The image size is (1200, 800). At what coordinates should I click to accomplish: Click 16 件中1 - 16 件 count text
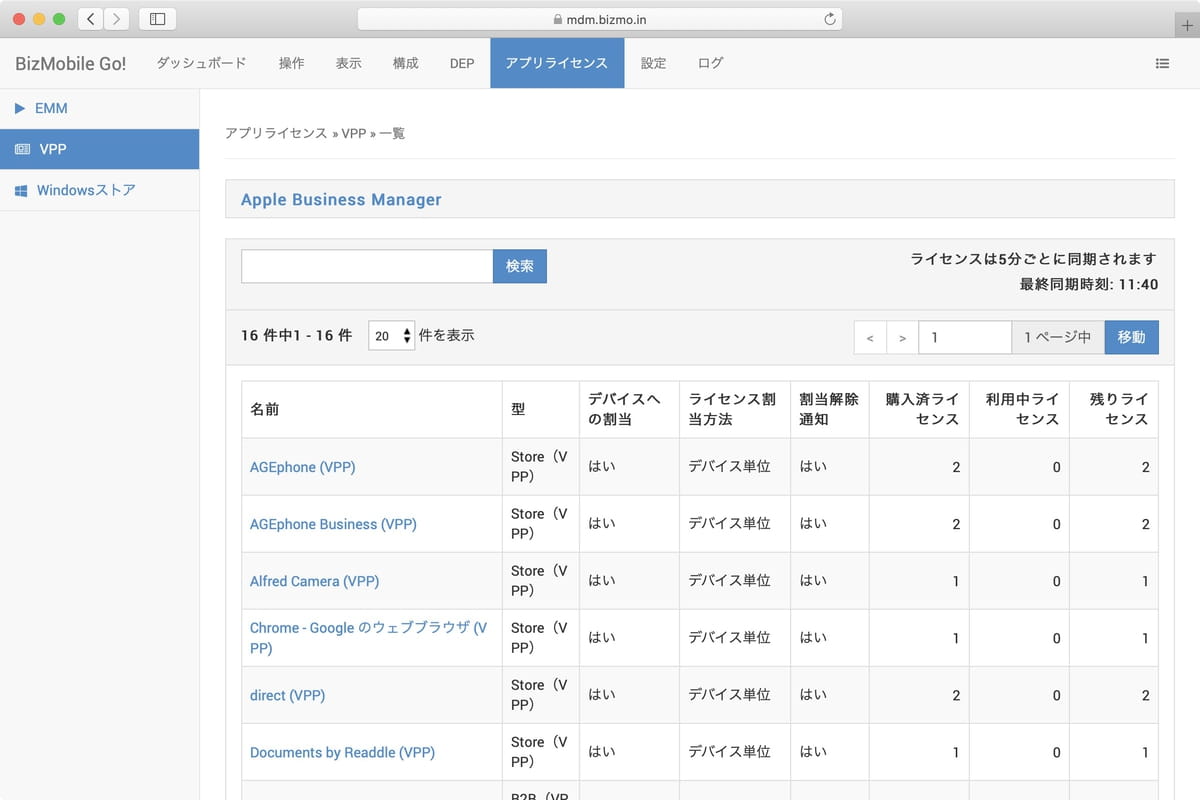coord(296,336)
